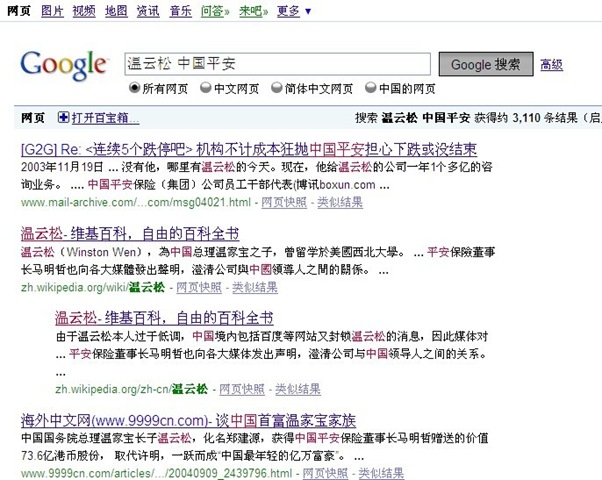Switch to 音乐 search tab
The height and width of the screenshot is (480, 602).
click(x=180, y=11)
